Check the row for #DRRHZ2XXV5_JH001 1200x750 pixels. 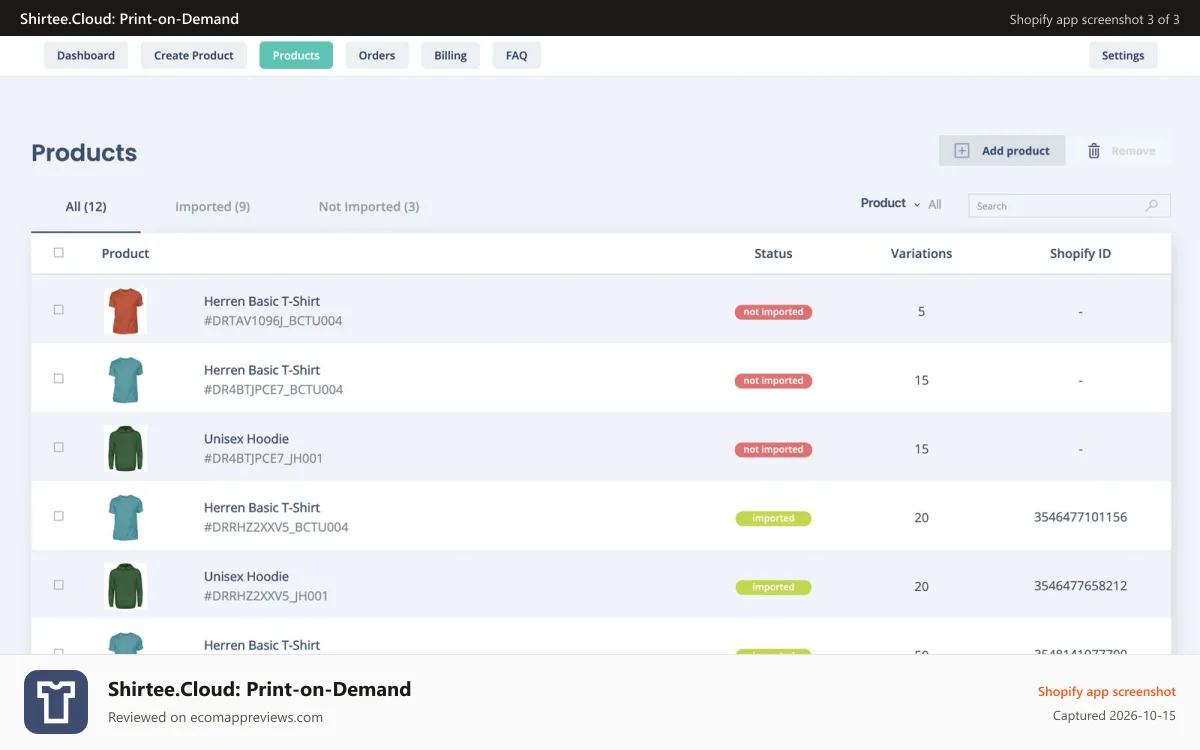(58, 585)
